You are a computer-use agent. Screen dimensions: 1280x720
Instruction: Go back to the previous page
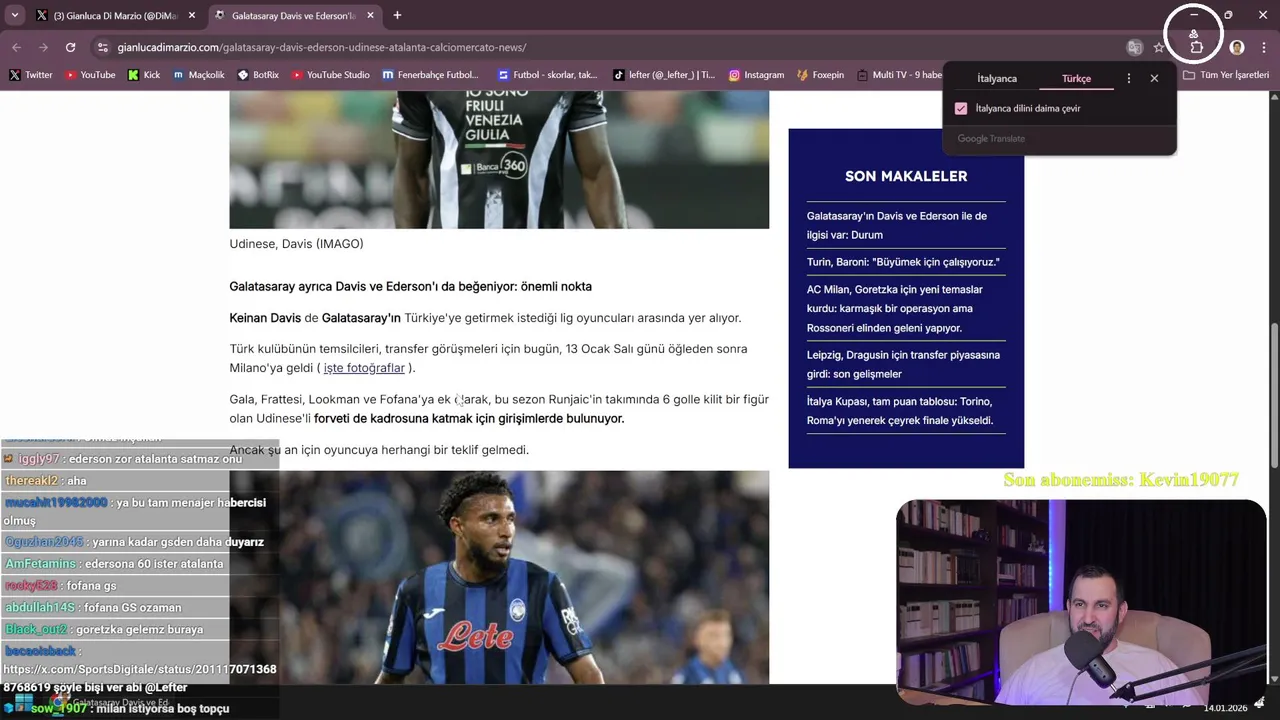click(17, 47)
